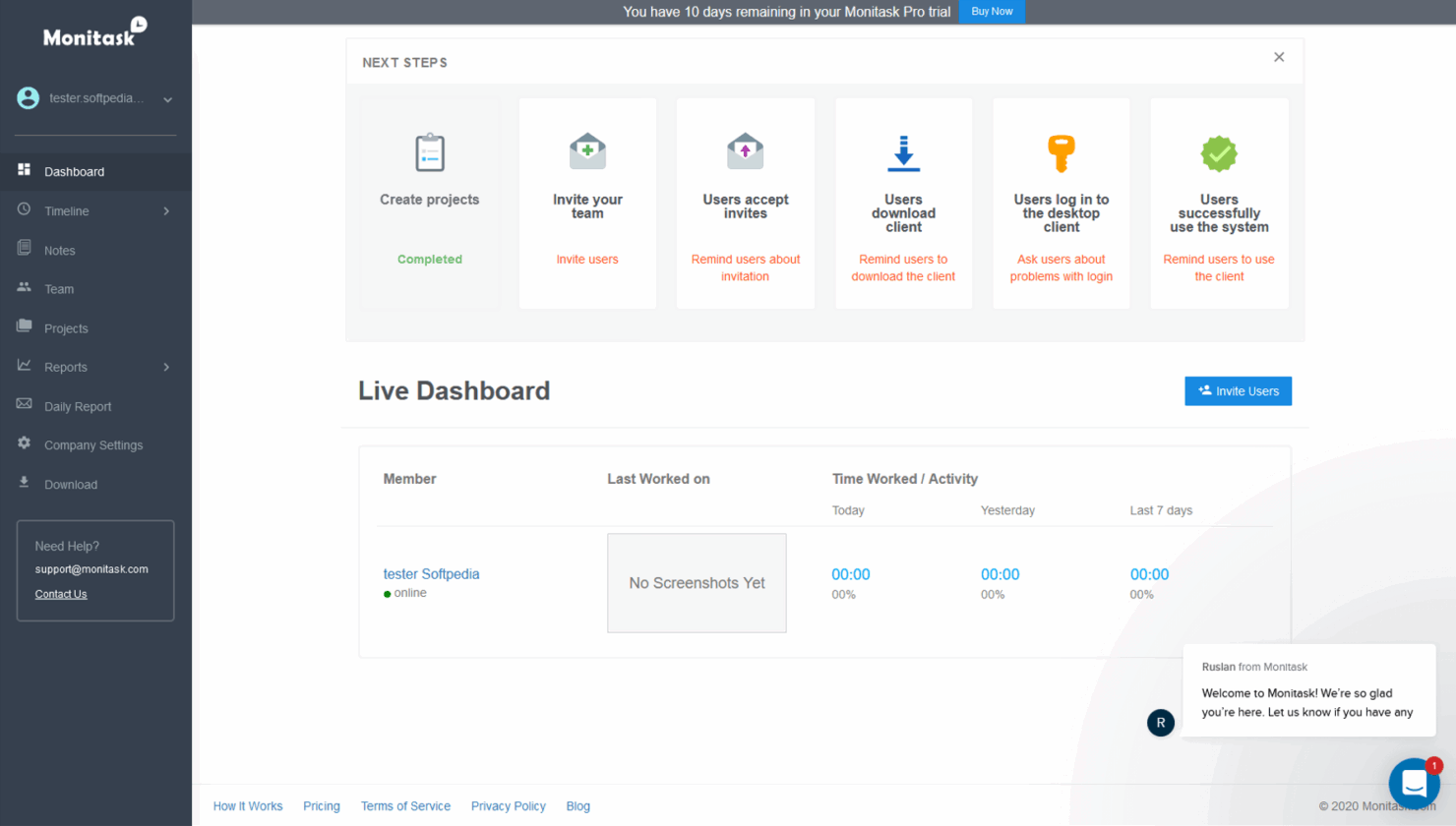Click the Member column header

tap(409, 479)
